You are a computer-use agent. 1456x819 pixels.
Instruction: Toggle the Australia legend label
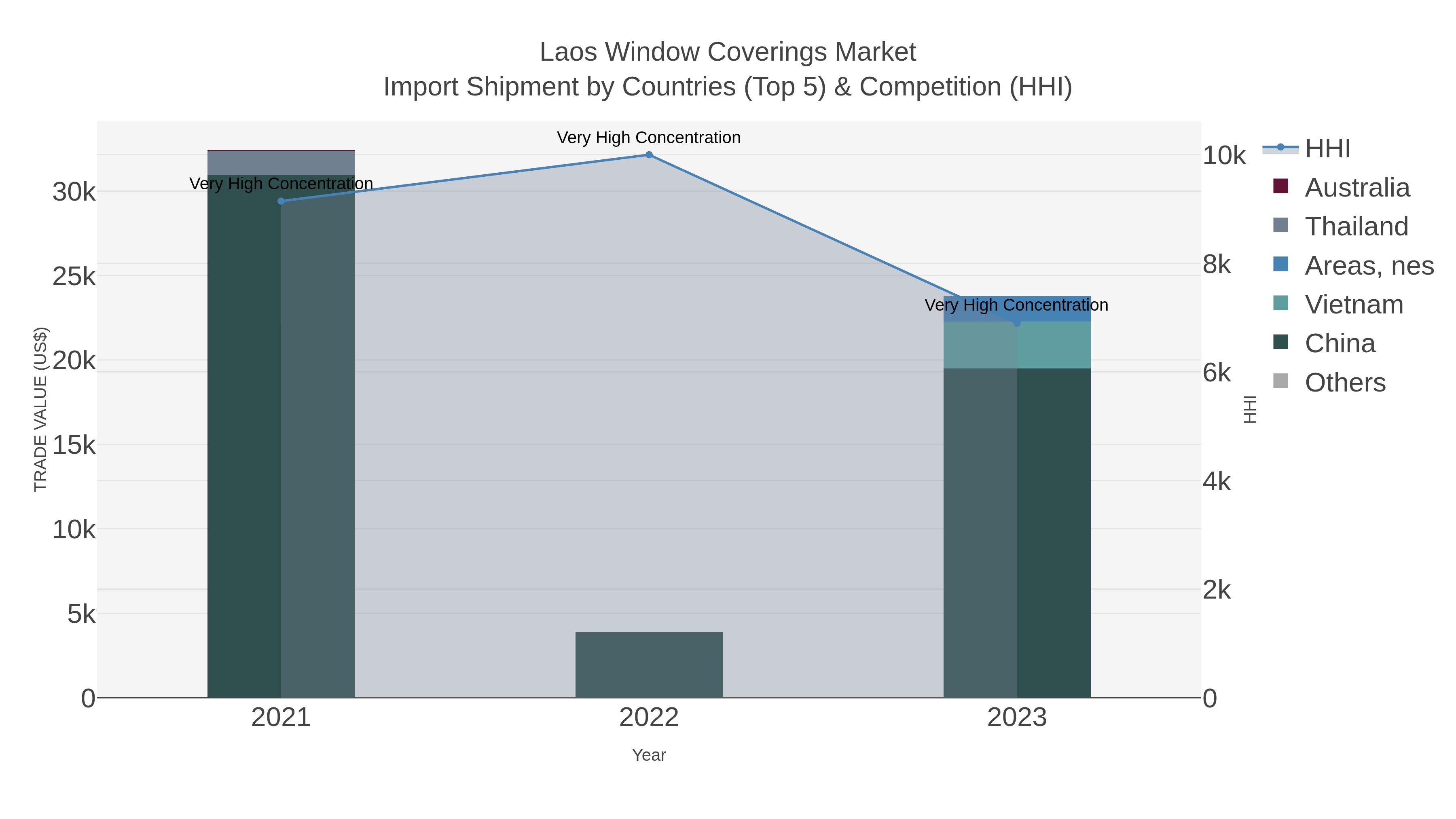pyautogui.click(x=1357, y=188)
